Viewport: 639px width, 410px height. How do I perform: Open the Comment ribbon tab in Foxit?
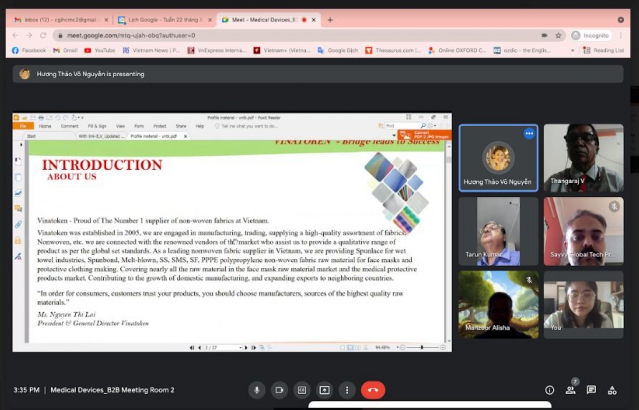(x=70, y=126)
